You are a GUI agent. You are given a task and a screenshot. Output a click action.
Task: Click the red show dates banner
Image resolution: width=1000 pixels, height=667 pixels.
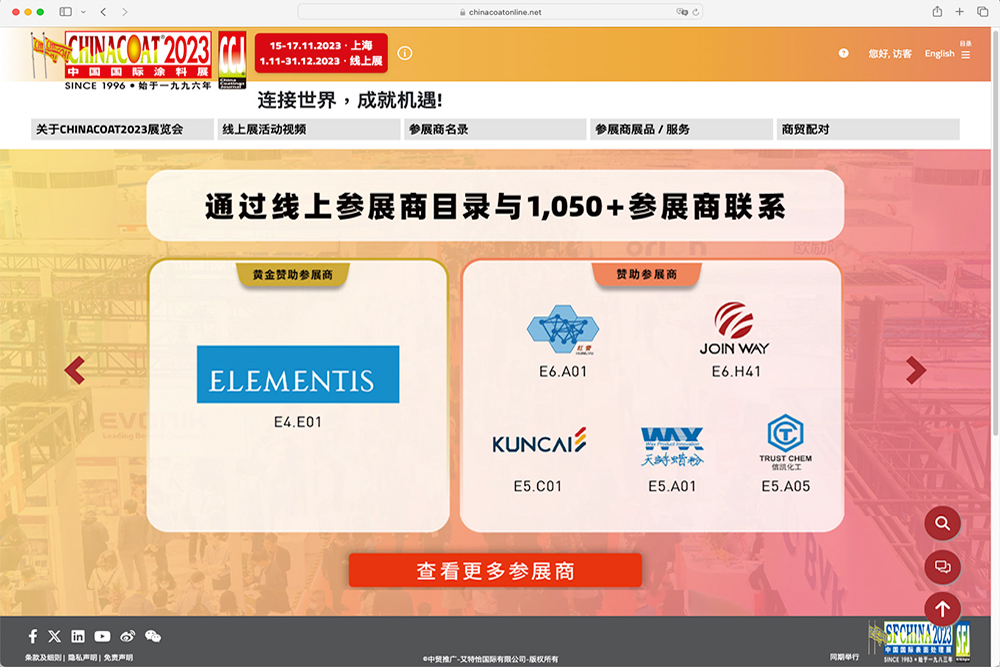pos(321,53)
